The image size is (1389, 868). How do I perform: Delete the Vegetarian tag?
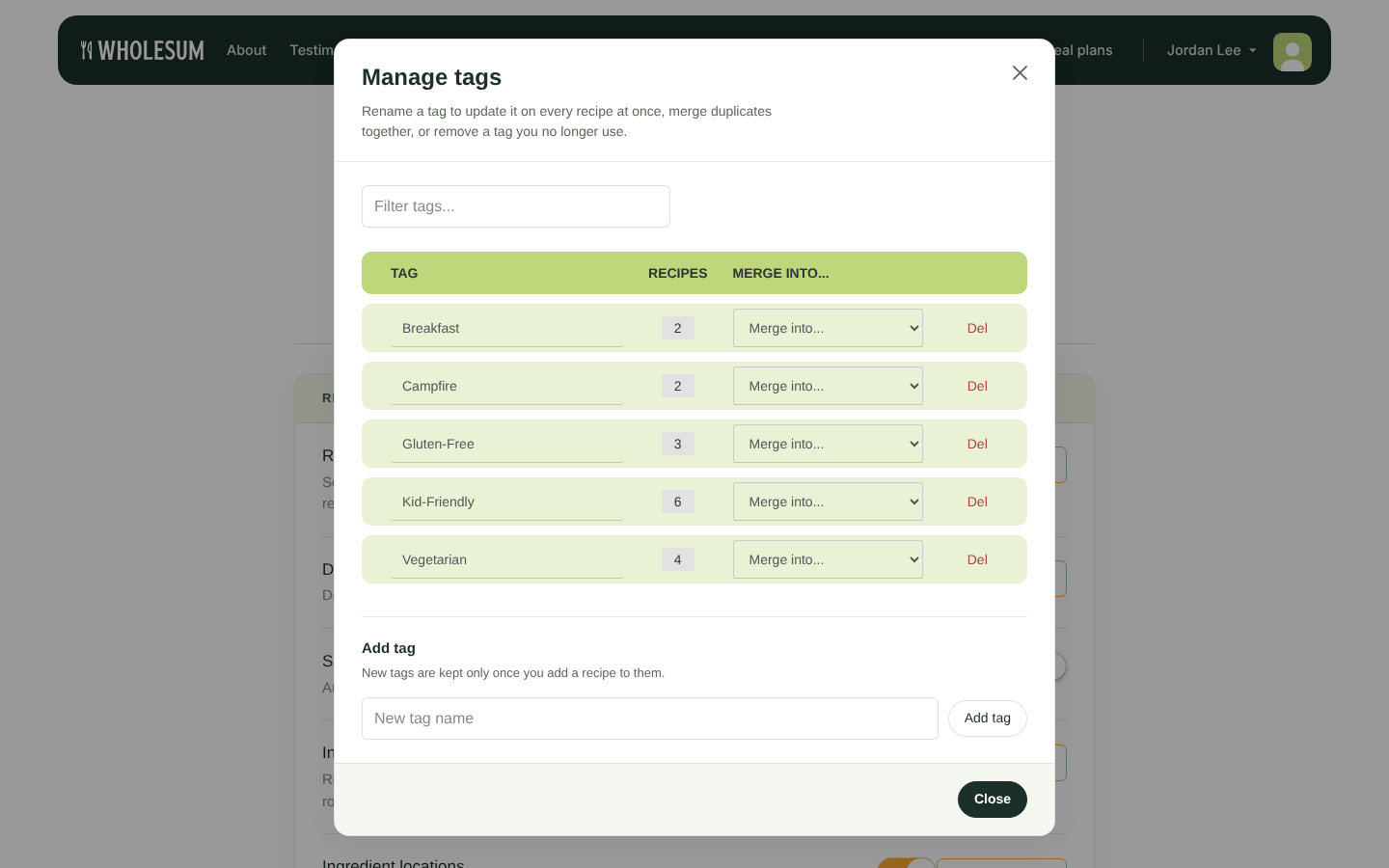[x=977, y=559]
